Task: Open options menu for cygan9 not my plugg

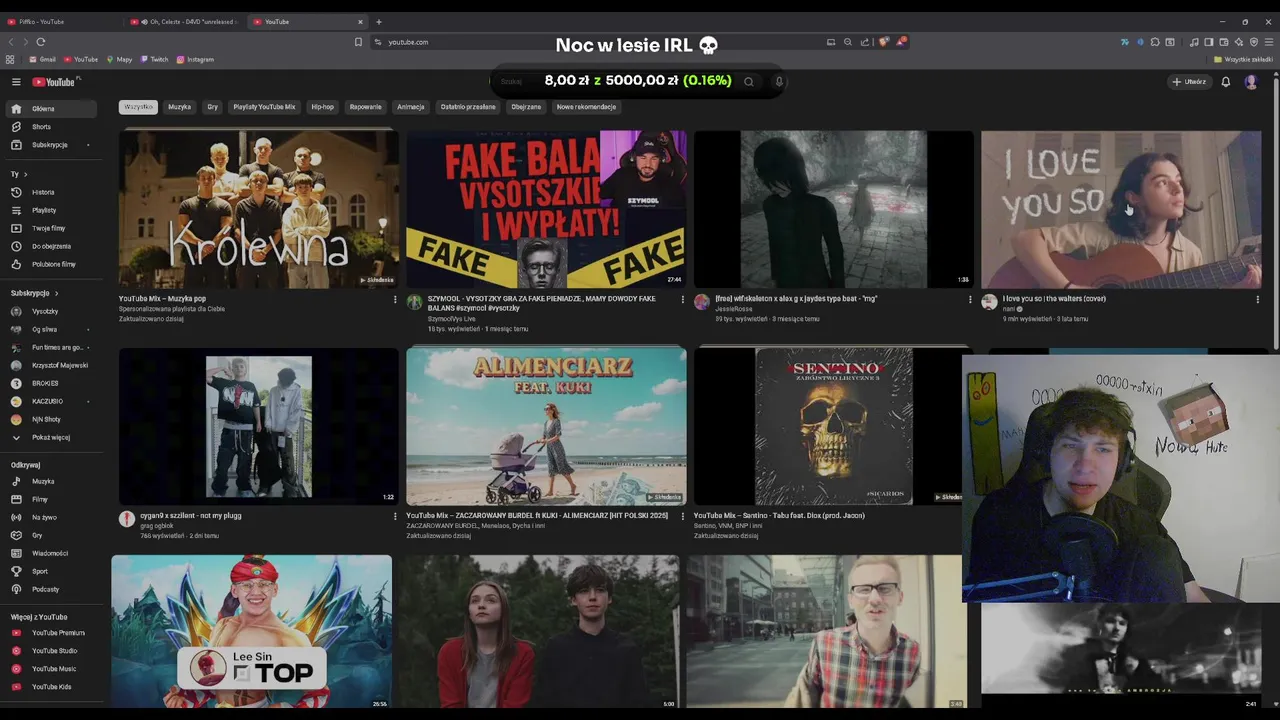Action: pos(395,516)
